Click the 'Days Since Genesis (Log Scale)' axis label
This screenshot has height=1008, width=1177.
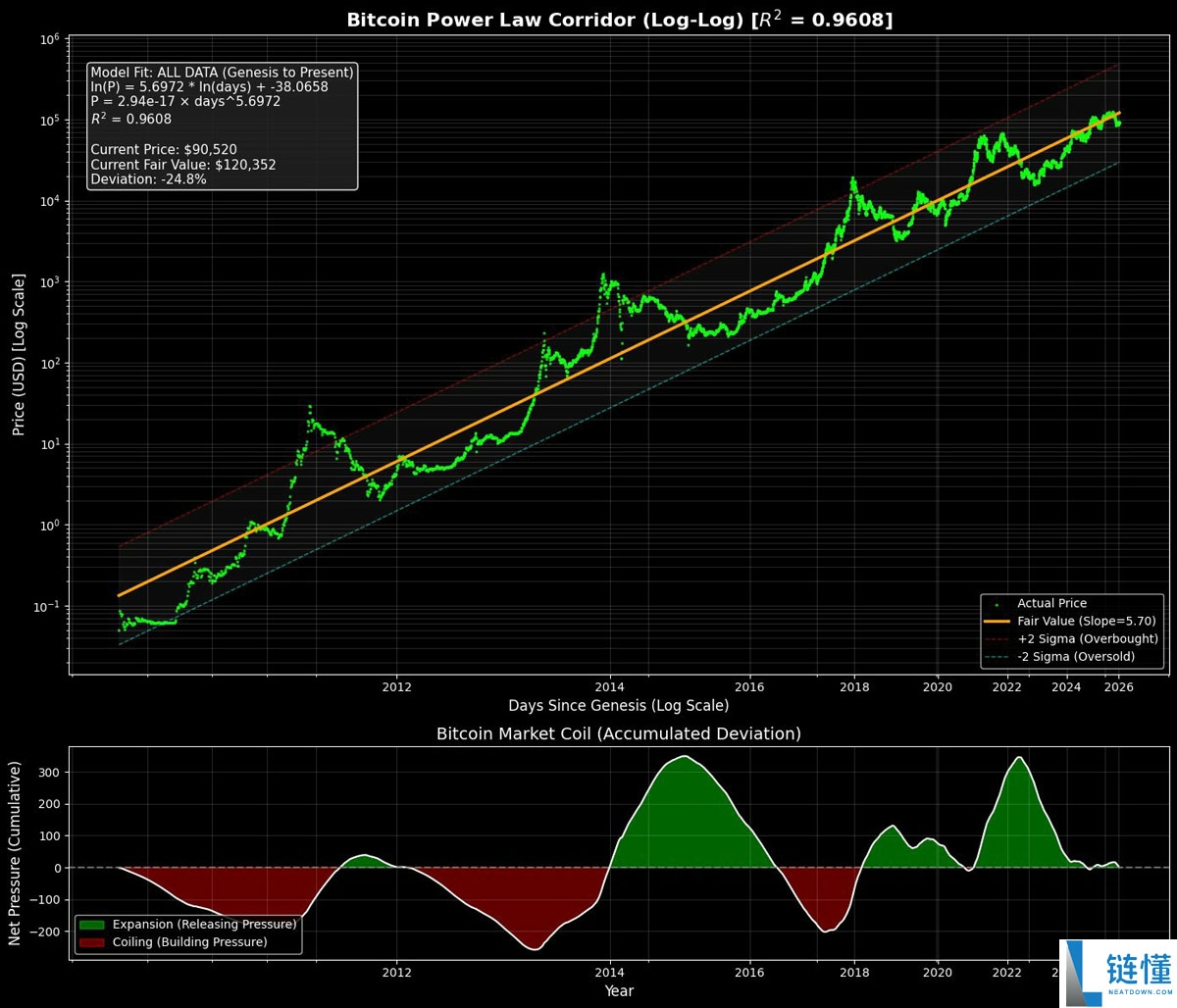tap(618, 706)
